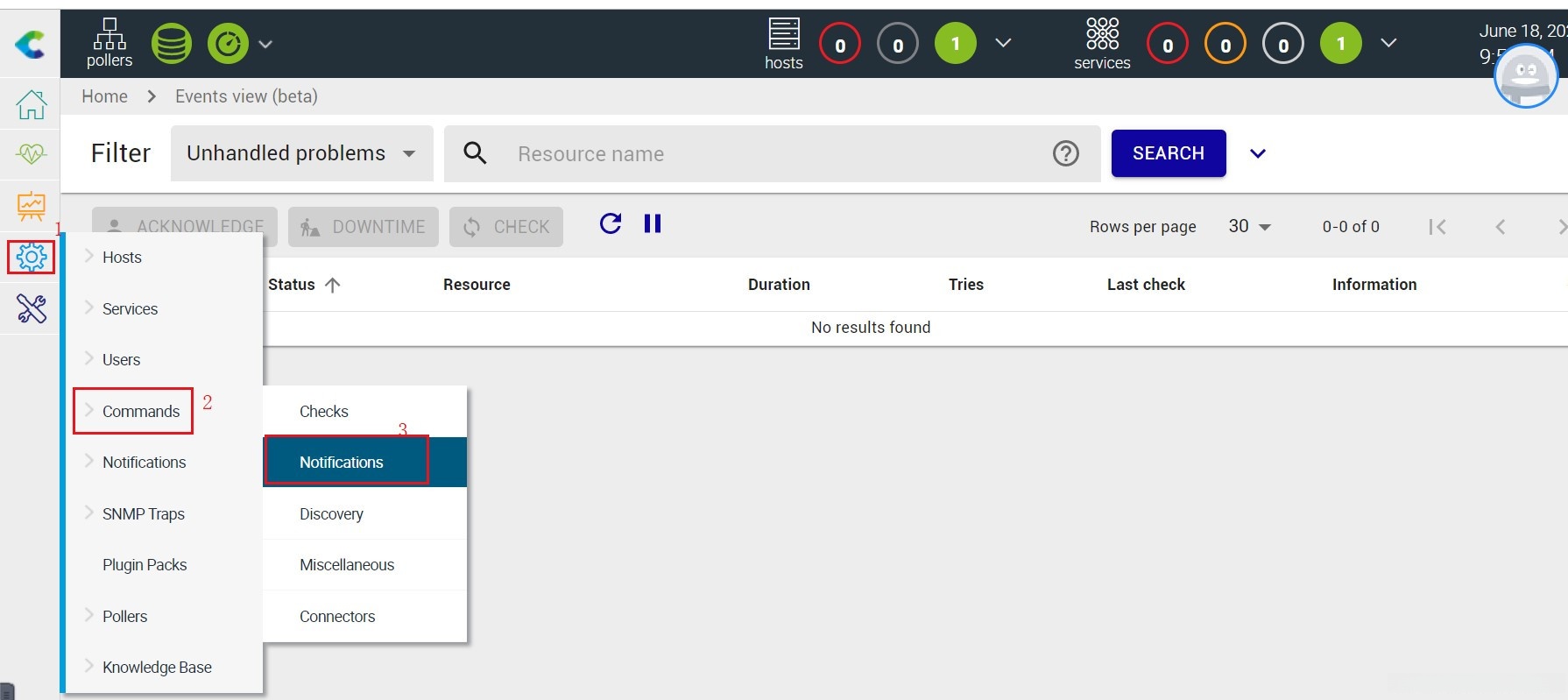The height and width of the screenshot is (700, 1568).
Task: Click the green latency gauge icon
Action: coord(228,44)
